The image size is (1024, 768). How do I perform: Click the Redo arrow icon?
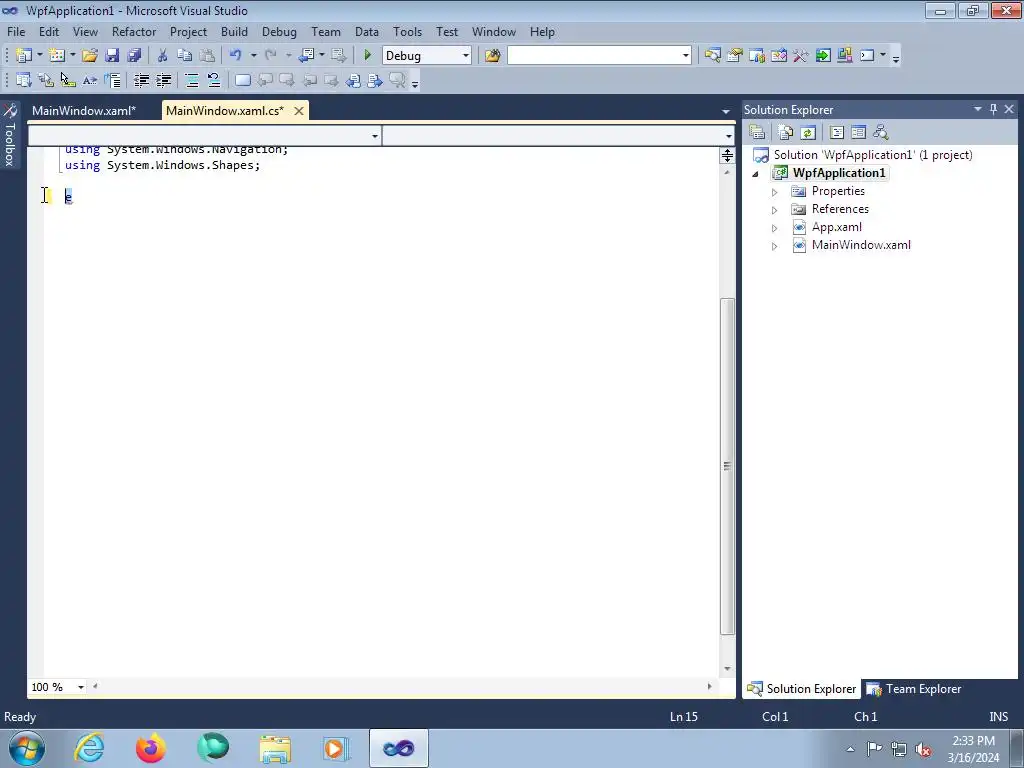coord(270,56)
